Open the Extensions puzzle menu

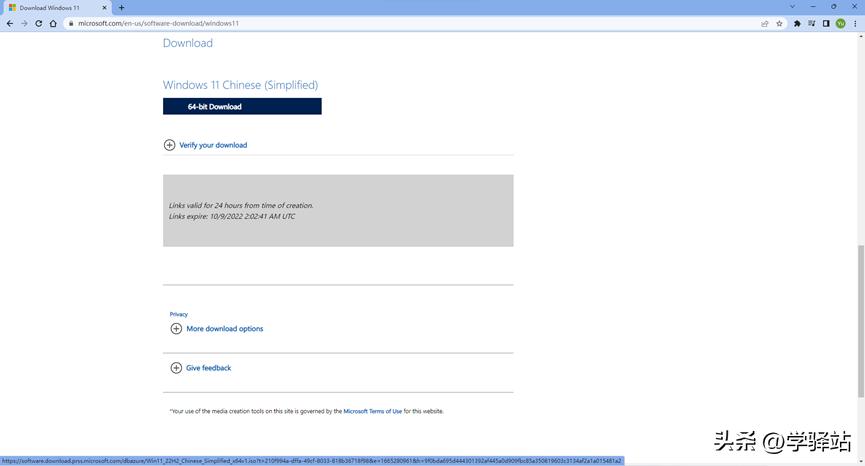click(797, 24)
